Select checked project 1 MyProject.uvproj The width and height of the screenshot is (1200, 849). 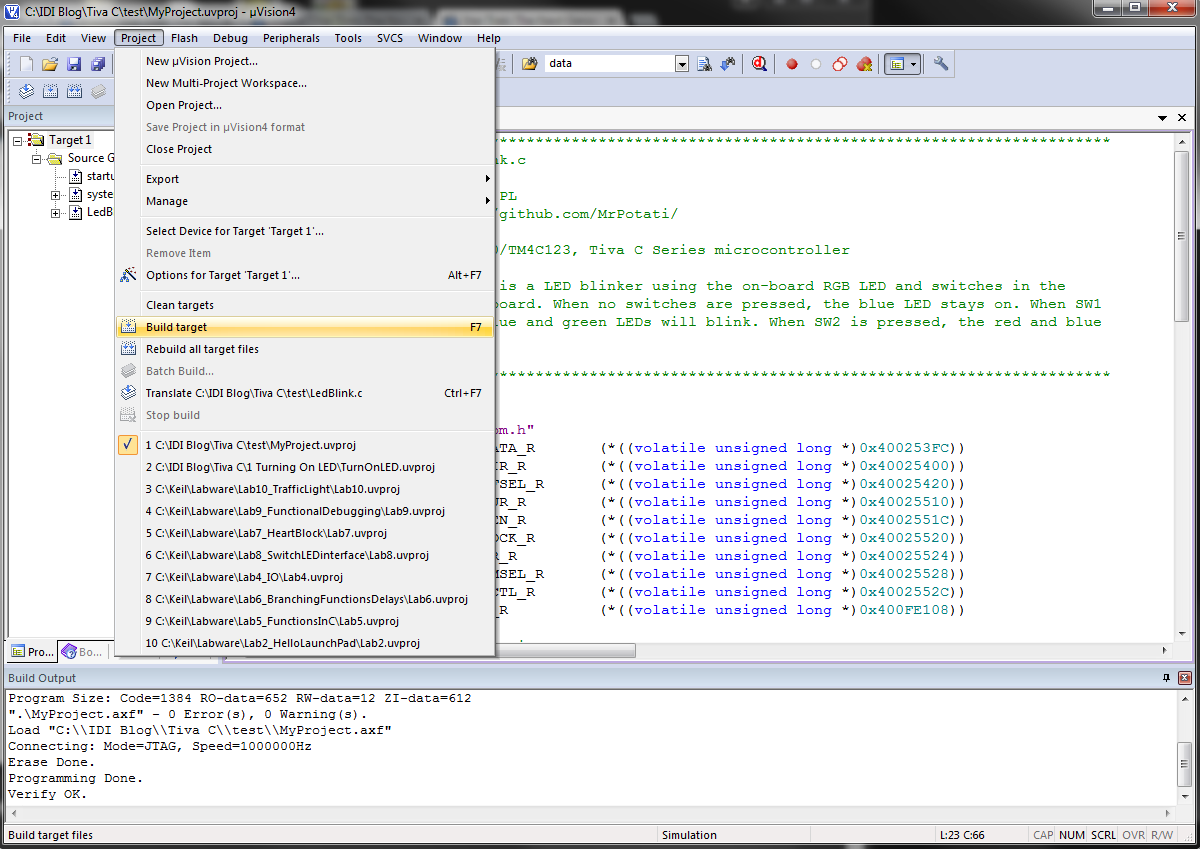click(305, 445)
